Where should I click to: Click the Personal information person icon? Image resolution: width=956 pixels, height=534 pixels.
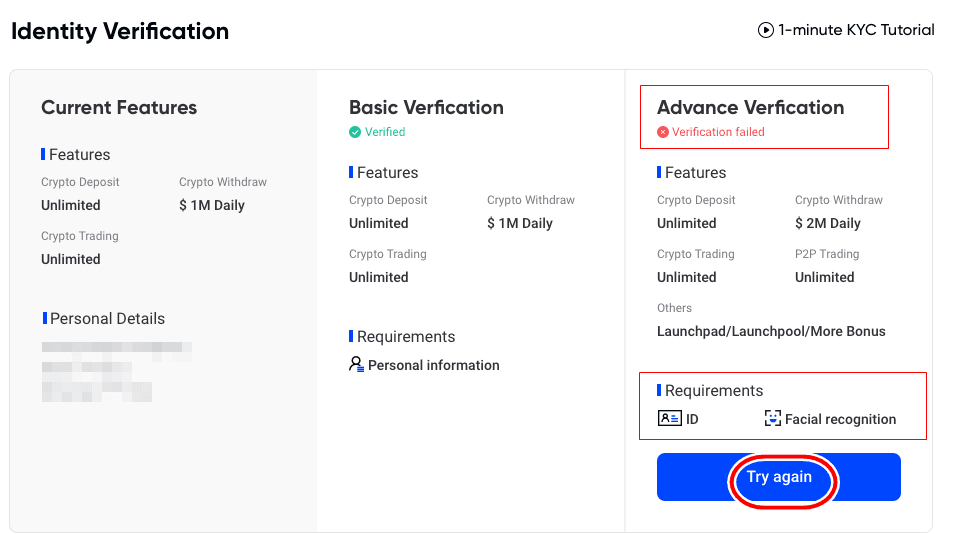[356, 365]
